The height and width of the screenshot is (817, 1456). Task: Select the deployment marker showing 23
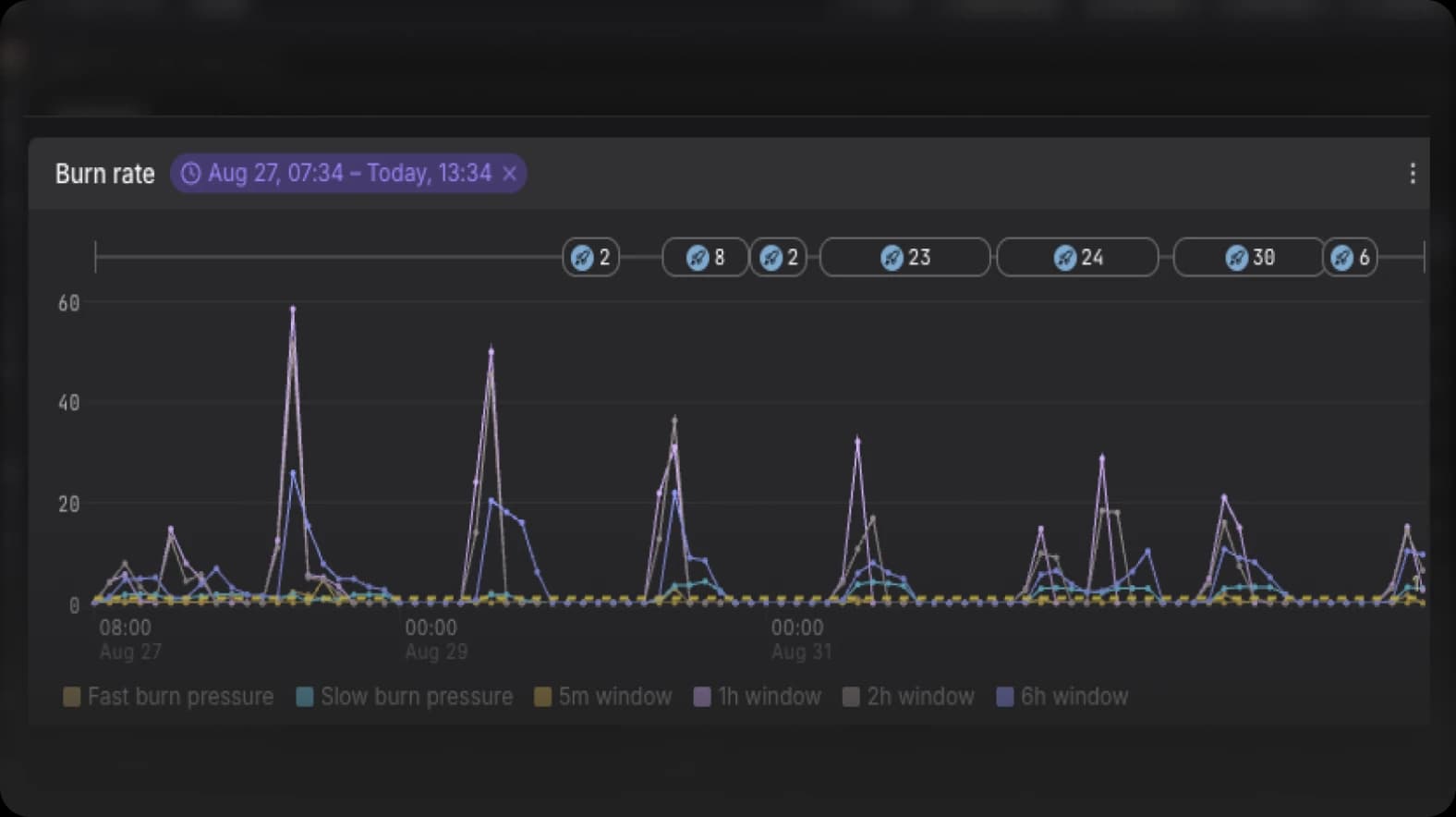[x=905, y=257]
